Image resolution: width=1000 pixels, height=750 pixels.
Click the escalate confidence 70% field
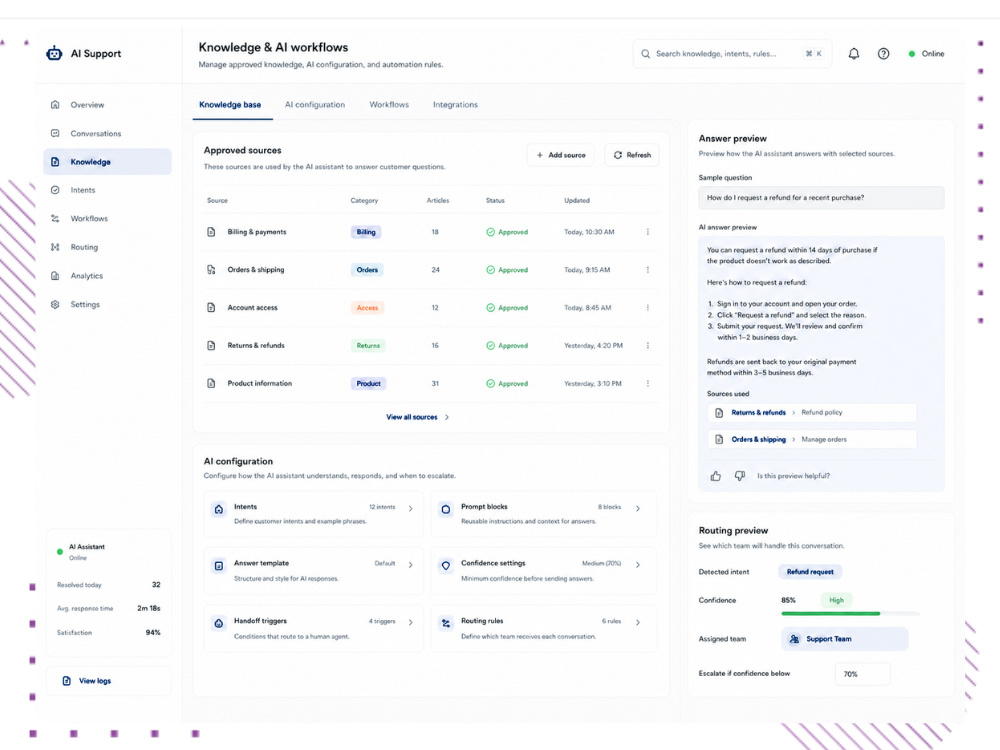[x=862, y=674]
